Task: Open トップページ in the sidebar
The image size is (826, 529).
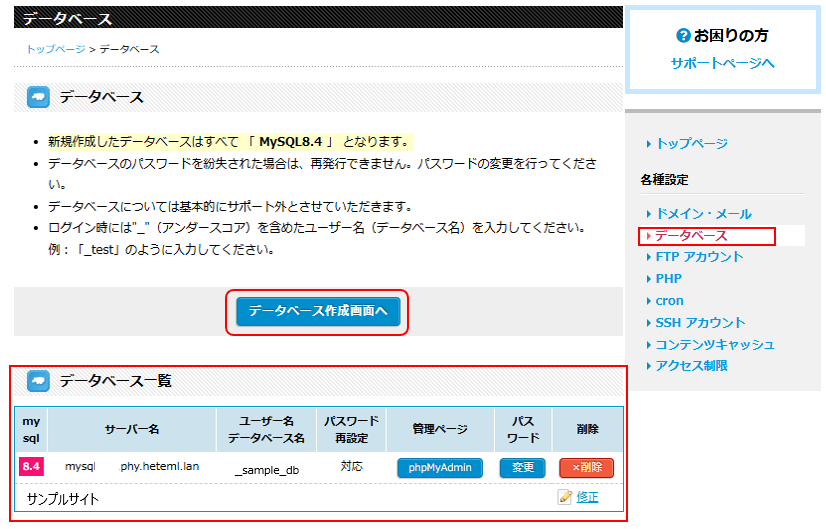Action: [691, 143]
